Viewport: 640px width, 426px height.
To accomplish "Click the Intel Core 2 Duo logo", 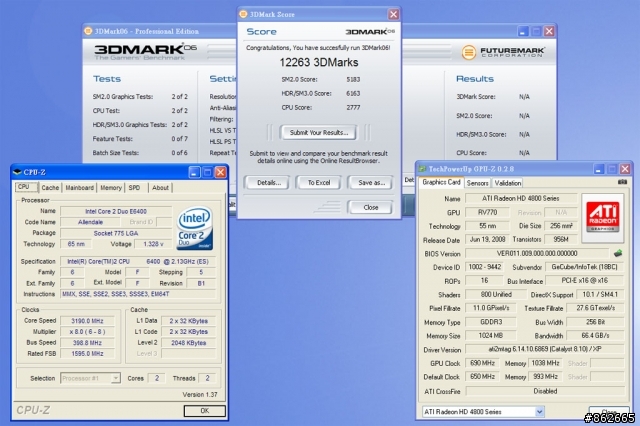I will tap(195, 228).
